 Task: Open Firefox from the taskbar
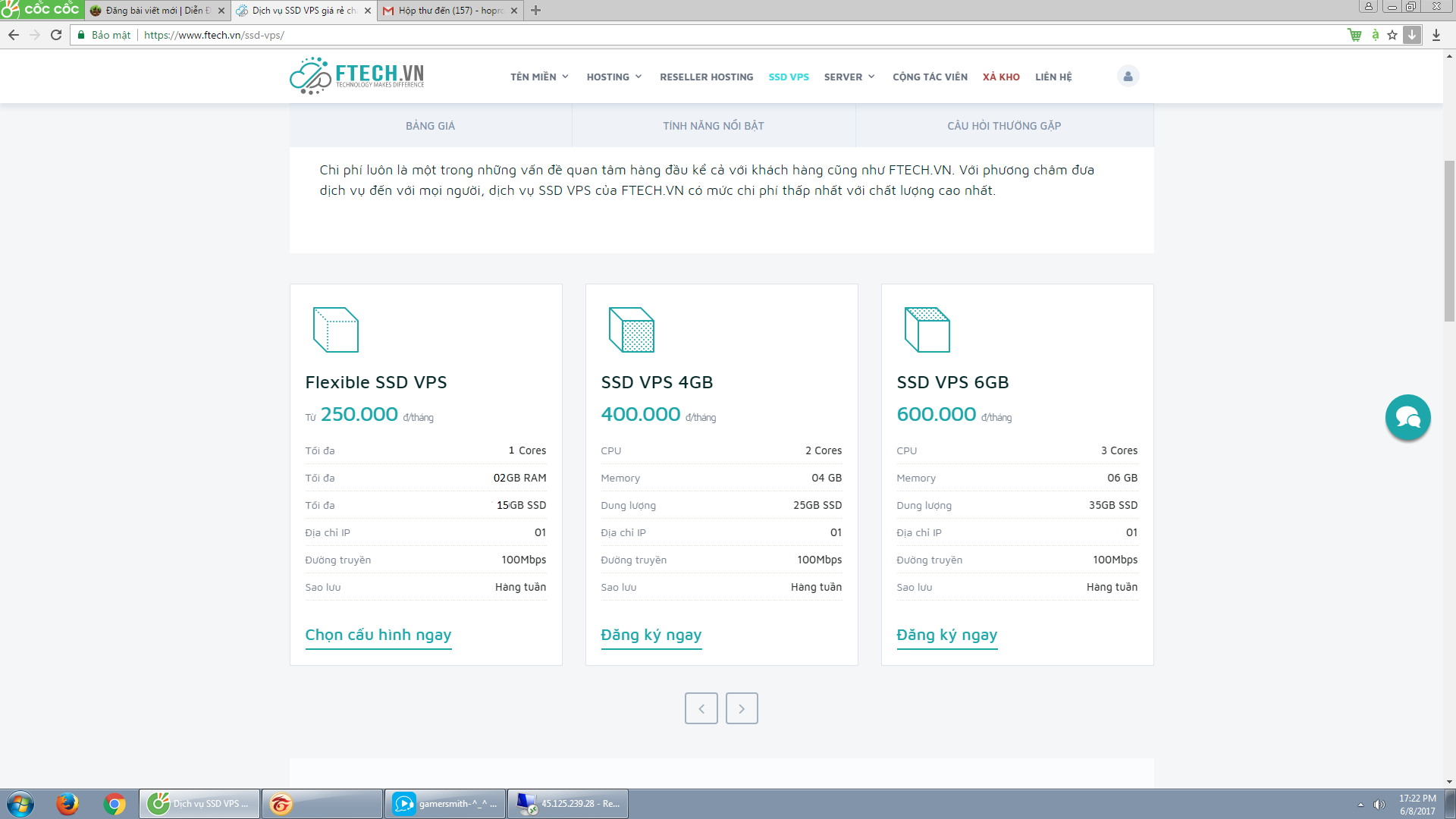(x=67, y=803)
